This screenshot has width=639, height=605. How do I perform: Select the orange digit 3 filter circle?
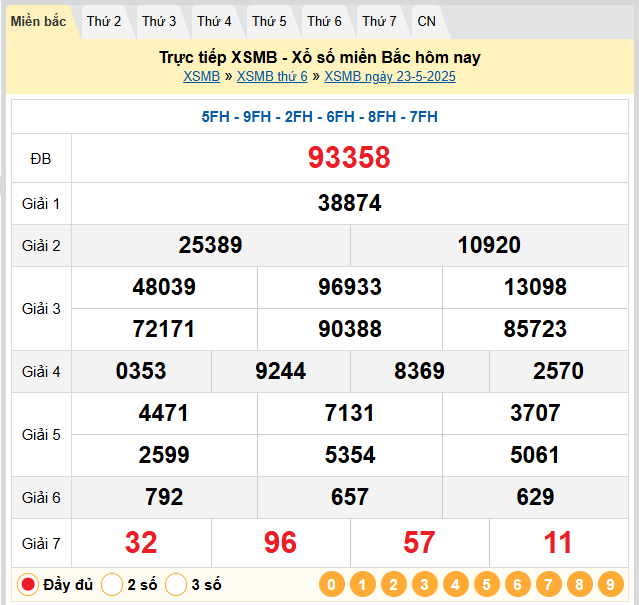424,585
